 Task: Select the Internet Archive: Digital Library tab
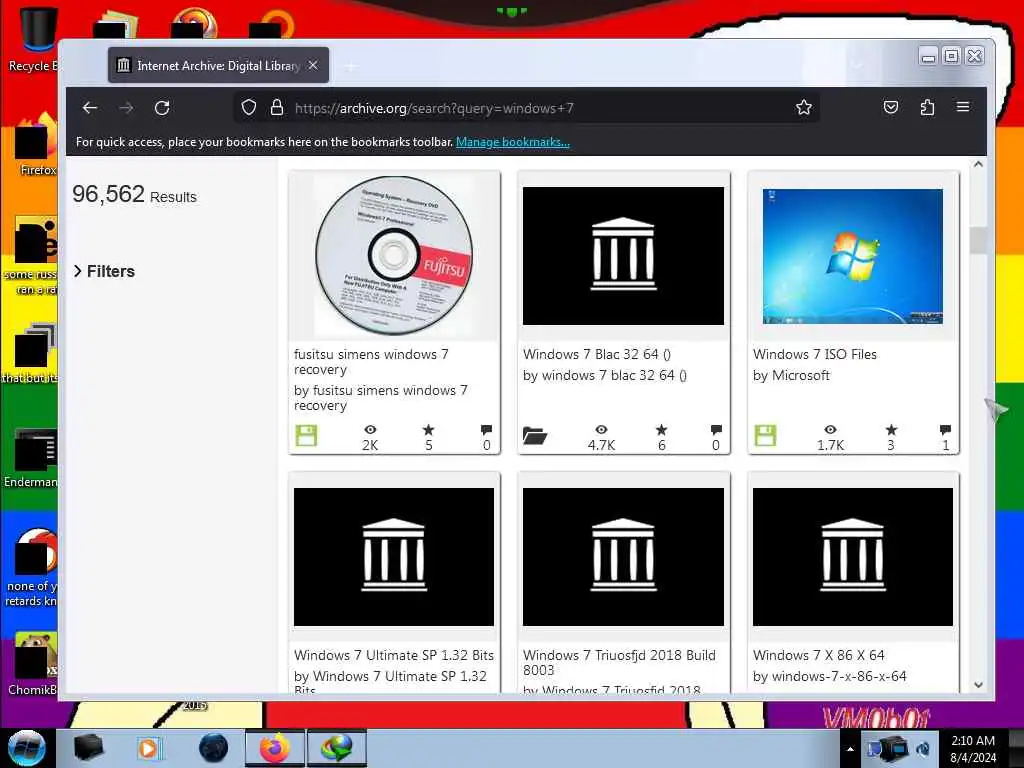218,65
